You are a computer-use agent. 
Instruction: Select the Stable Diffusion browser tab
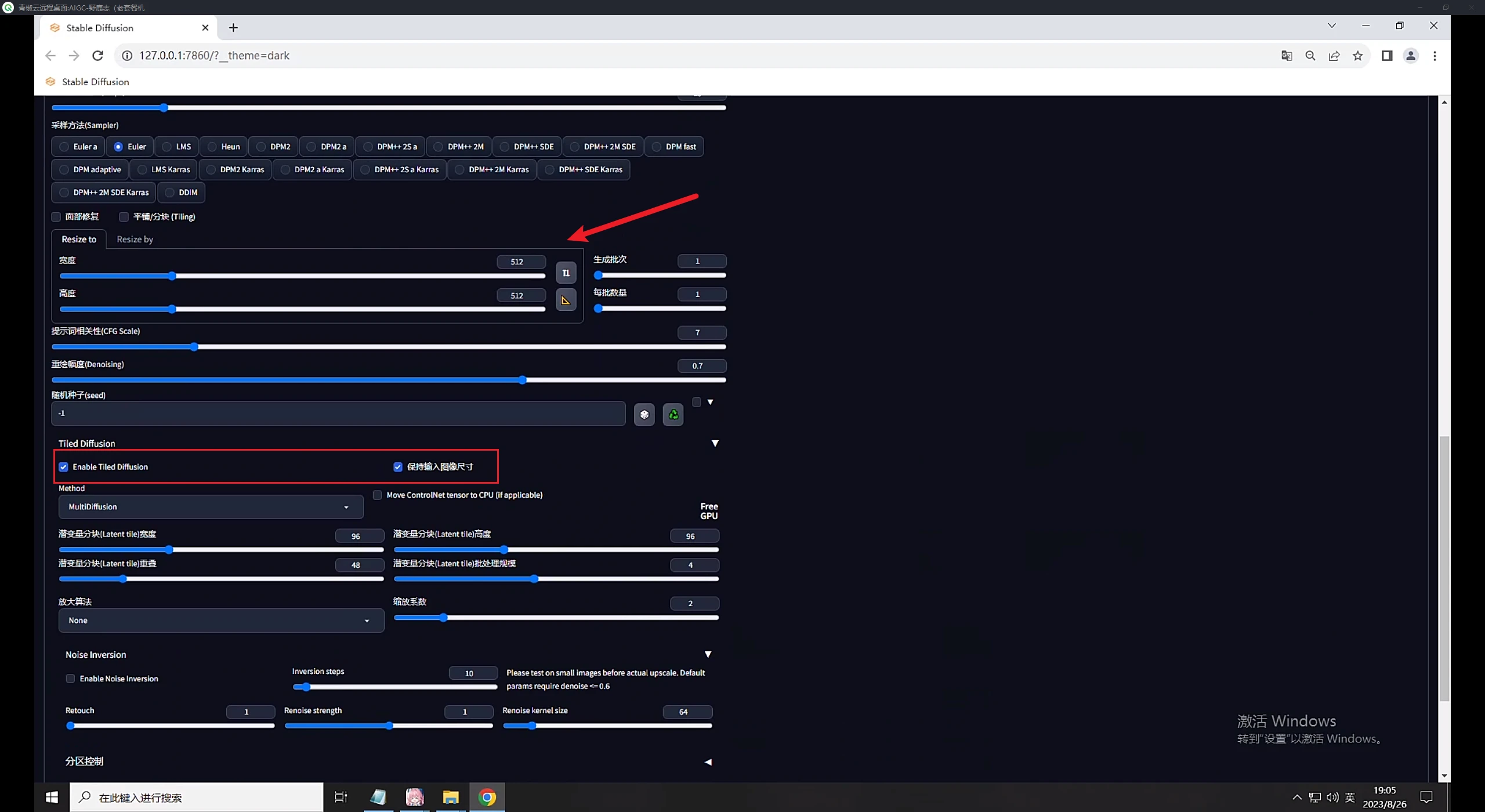coord(100,28)
